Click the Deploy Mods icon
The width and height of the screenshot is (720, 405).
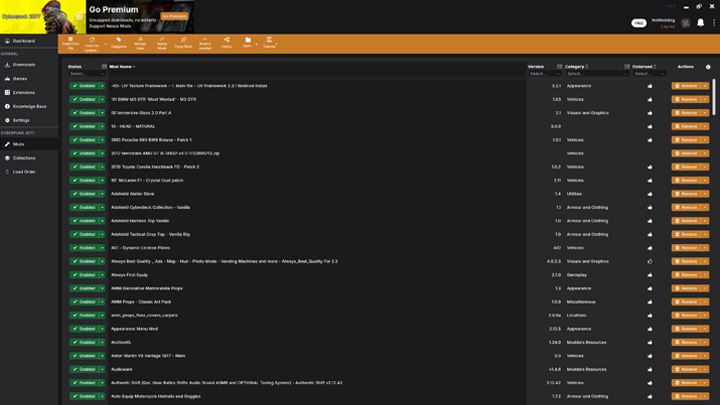coord(162,42)
